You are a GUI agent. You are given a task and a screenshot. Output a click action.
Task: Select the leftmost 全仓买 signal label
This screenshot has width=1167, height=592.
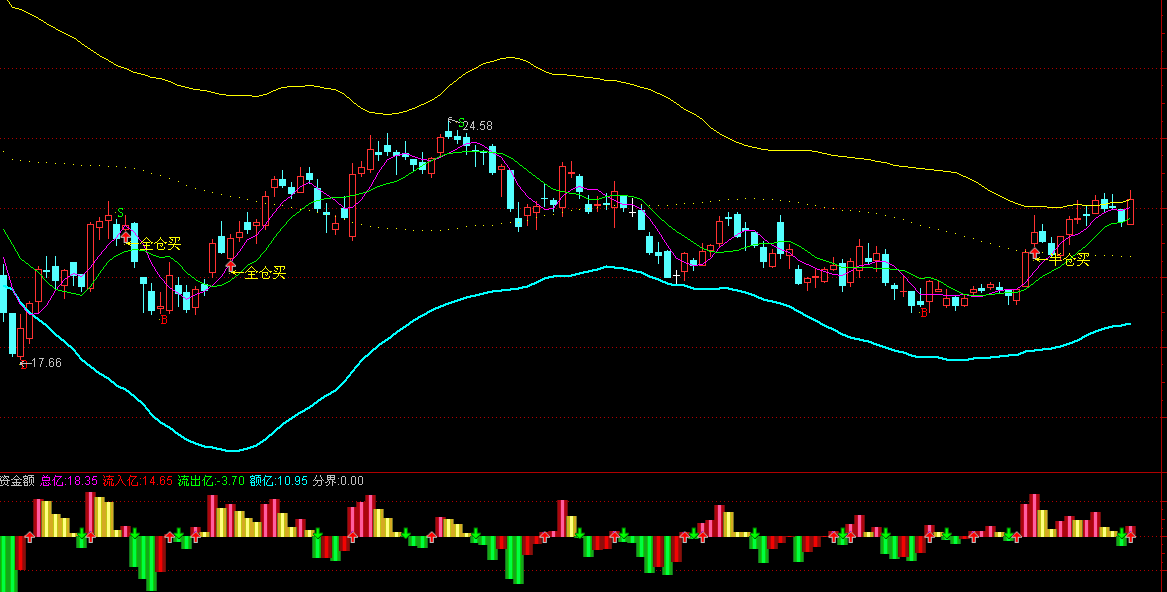pyautogui.click(x=161, y=244)
